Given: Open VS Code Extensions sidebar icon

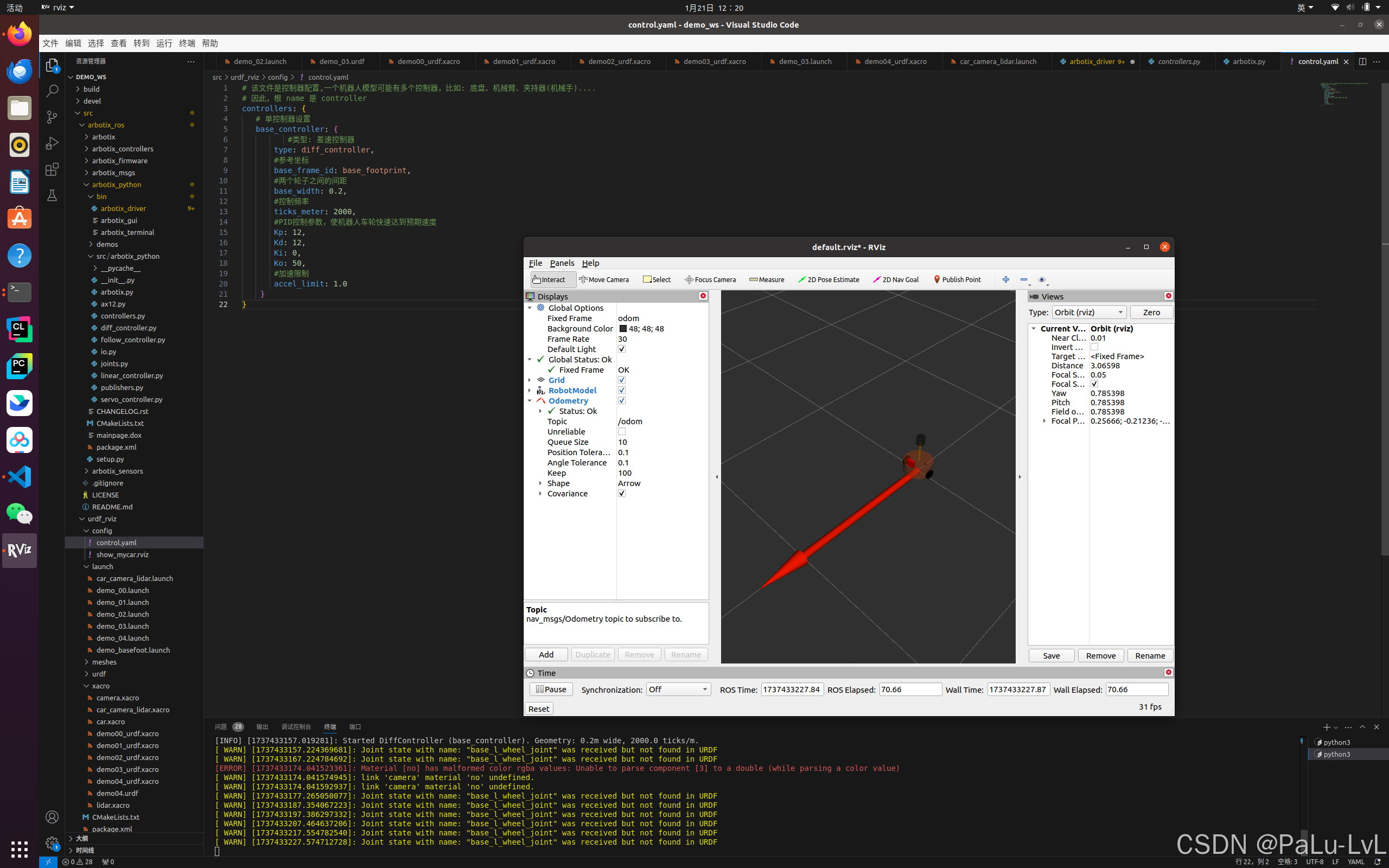Looking at the screenshot, I should click(x=52, y=169).
